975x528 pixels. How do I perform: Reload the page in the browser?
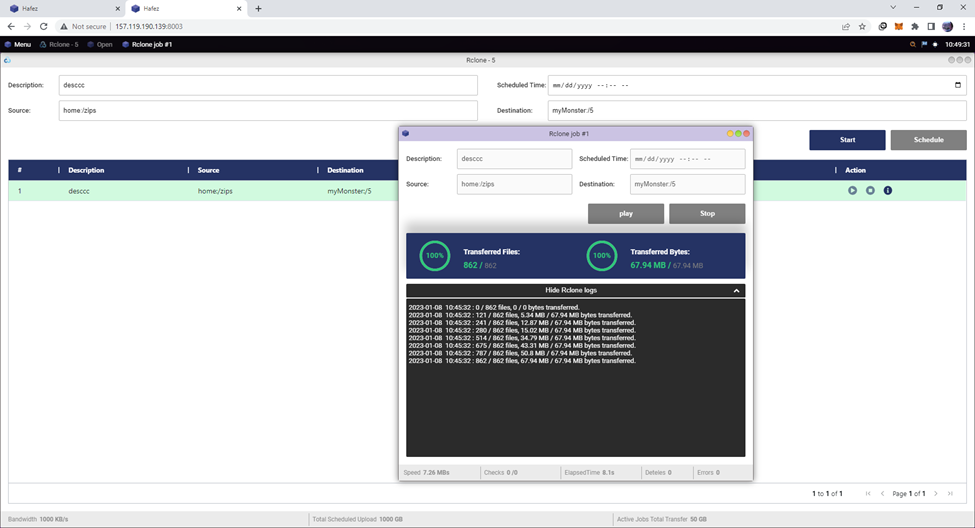tap(44, 26)
